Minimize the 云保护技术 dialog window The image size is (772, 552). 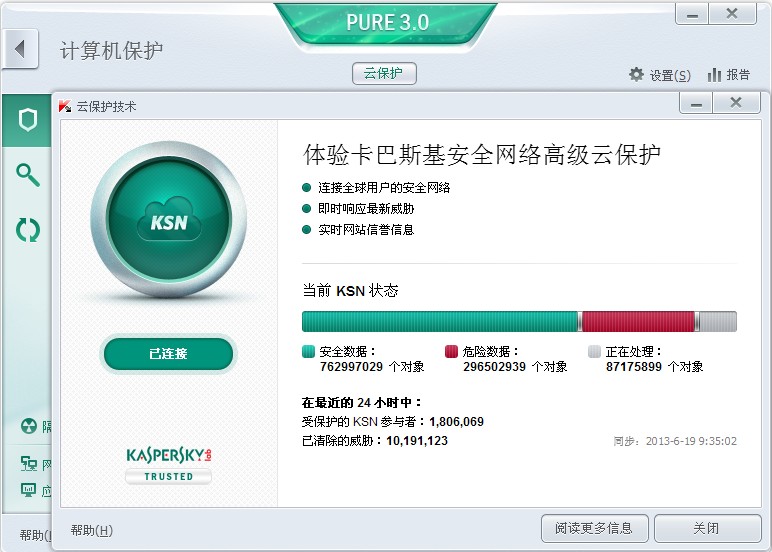click(696, 104)
